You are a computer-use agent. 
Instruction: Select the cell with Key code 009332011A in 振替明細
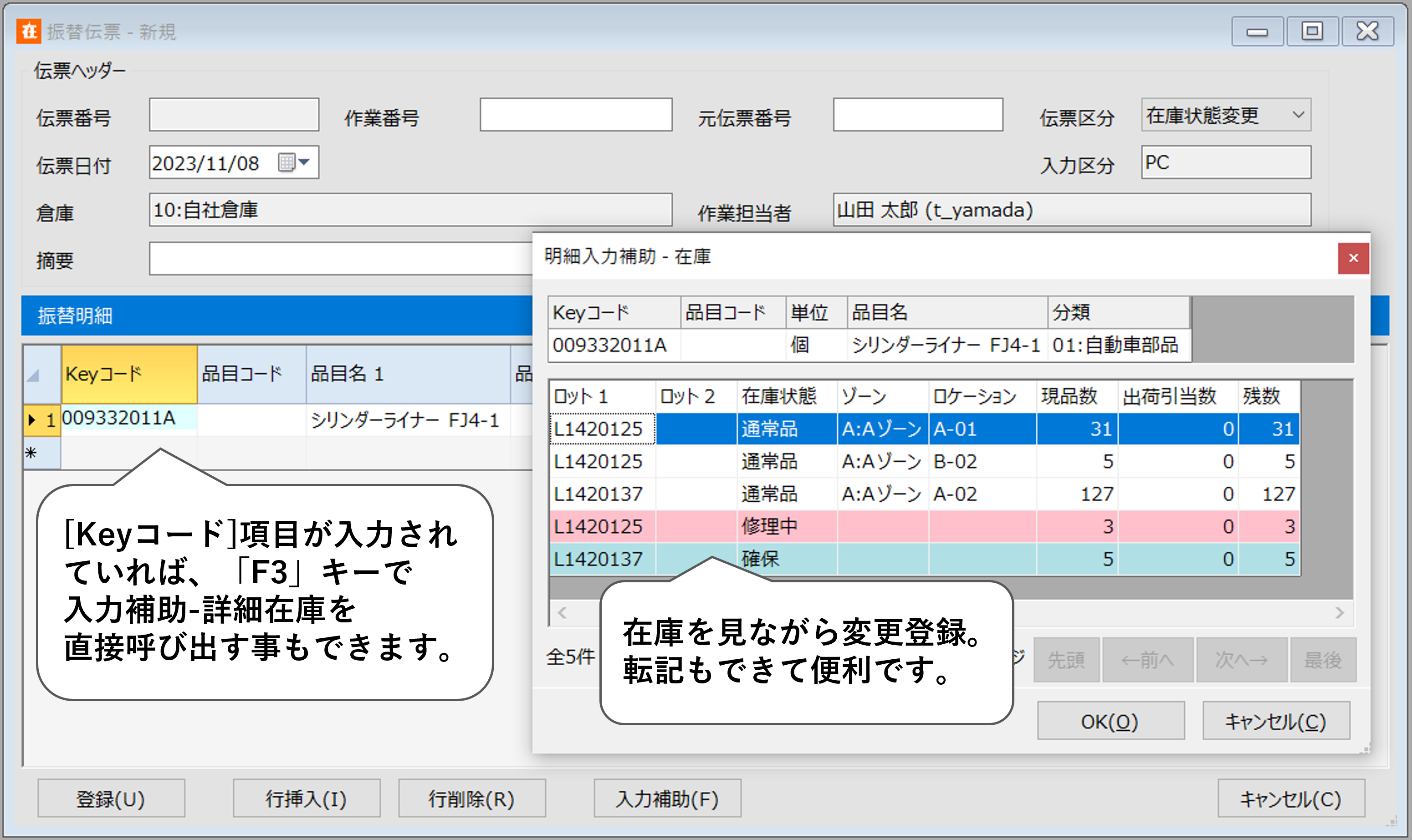pos(129,419)
